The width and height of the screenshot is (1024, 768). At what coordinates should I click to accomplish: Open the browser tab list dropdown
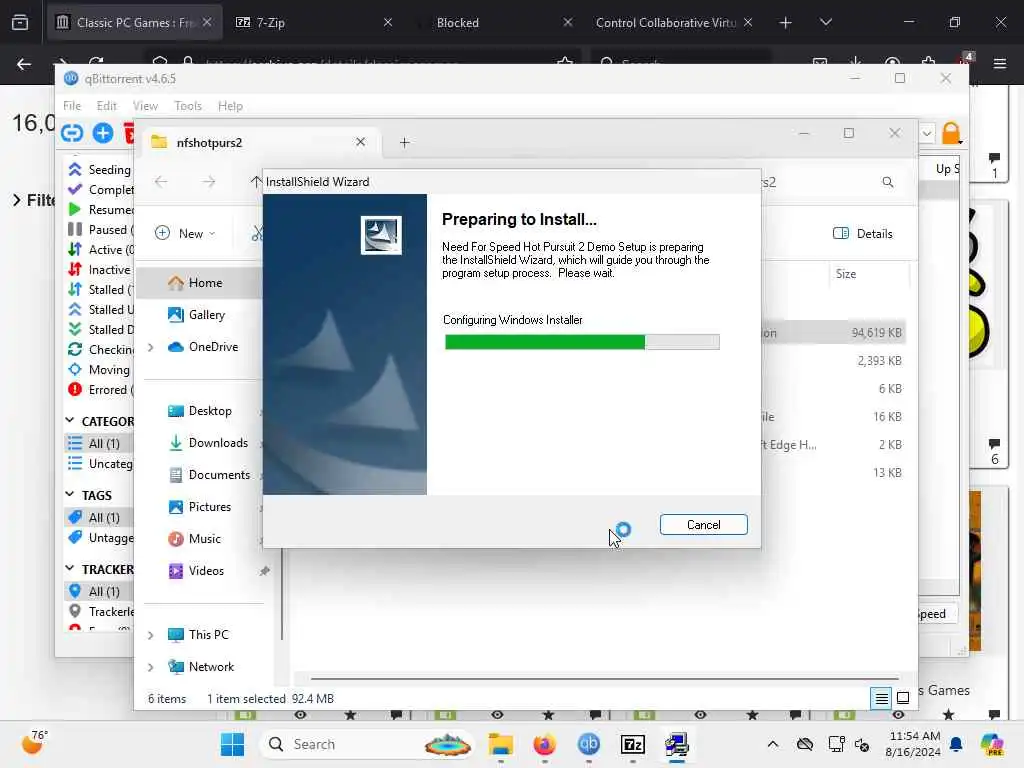(x=826, y=23)
